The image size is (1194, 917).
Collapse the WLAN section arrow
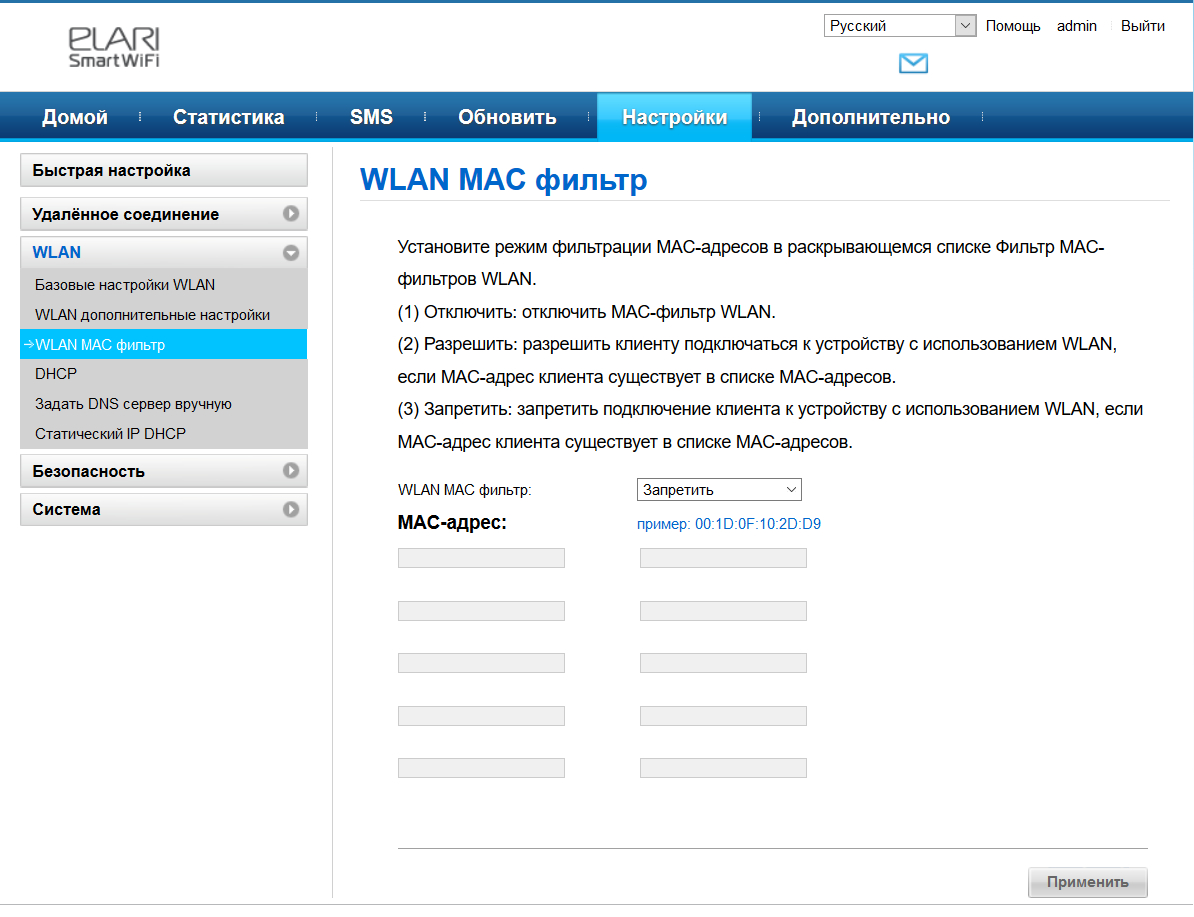point(291,253)
